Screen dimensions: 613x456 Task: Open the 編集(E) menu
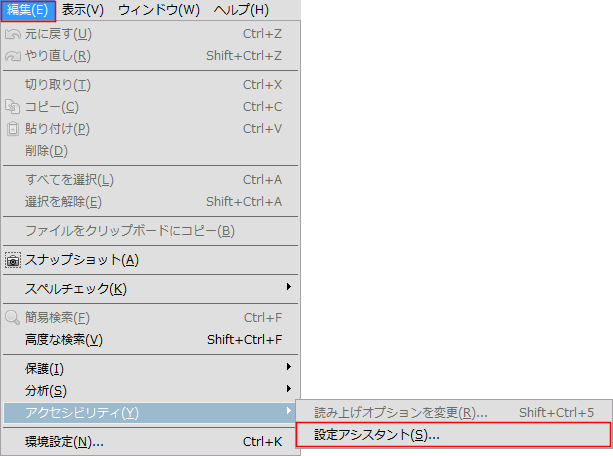pyautogui.click(x=28, y=10)
